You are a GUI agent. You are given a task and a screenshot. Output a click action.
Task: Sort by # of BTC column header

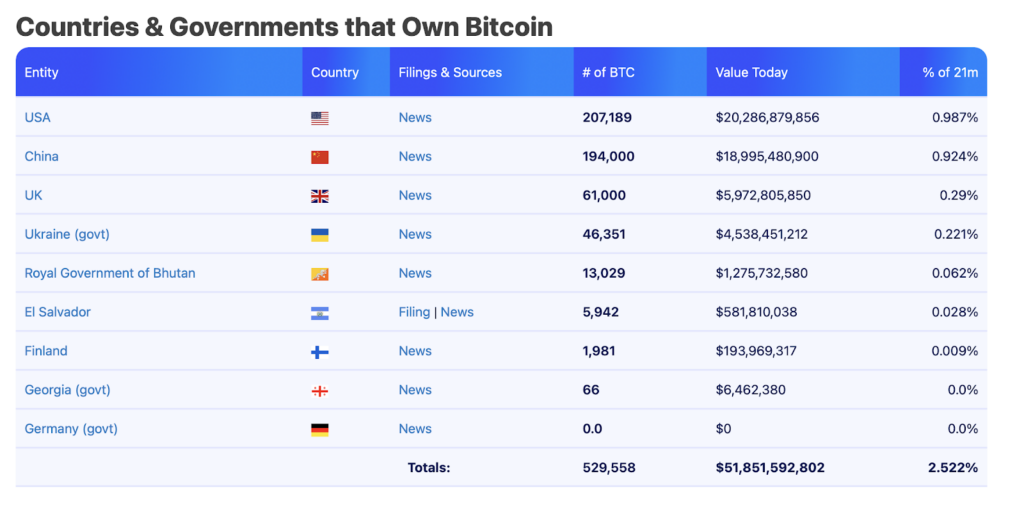click(x=608, y=72)
